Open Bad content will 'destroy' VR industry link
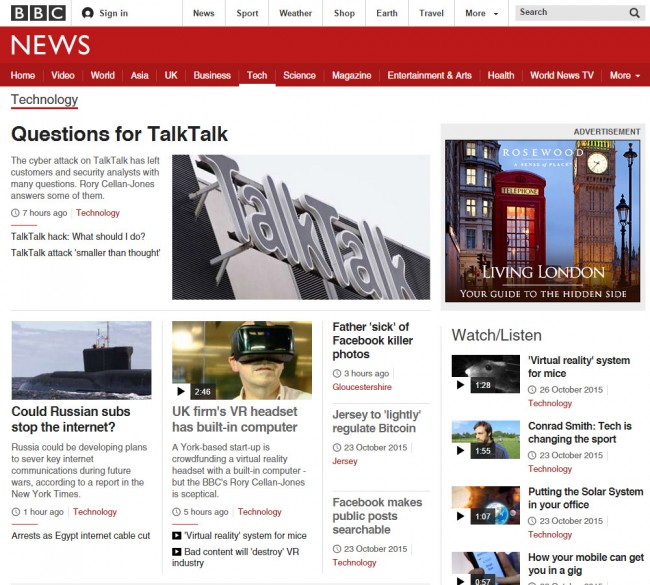The height and width of the screenshot is (585, 650). click(x=235, y=557)
